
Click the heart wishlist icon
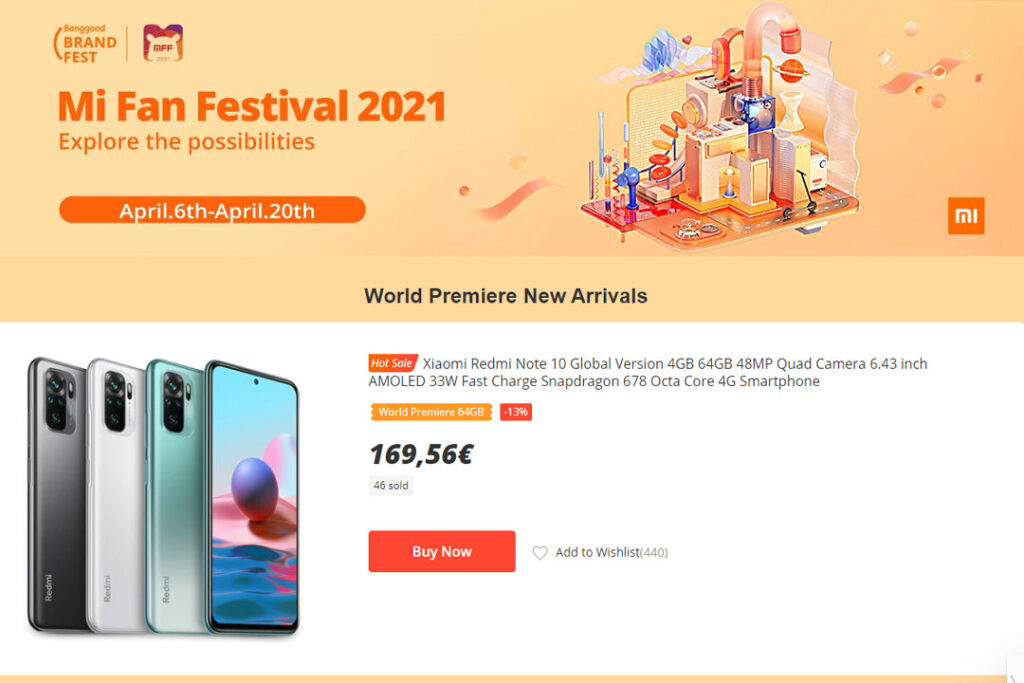point(539,552)
